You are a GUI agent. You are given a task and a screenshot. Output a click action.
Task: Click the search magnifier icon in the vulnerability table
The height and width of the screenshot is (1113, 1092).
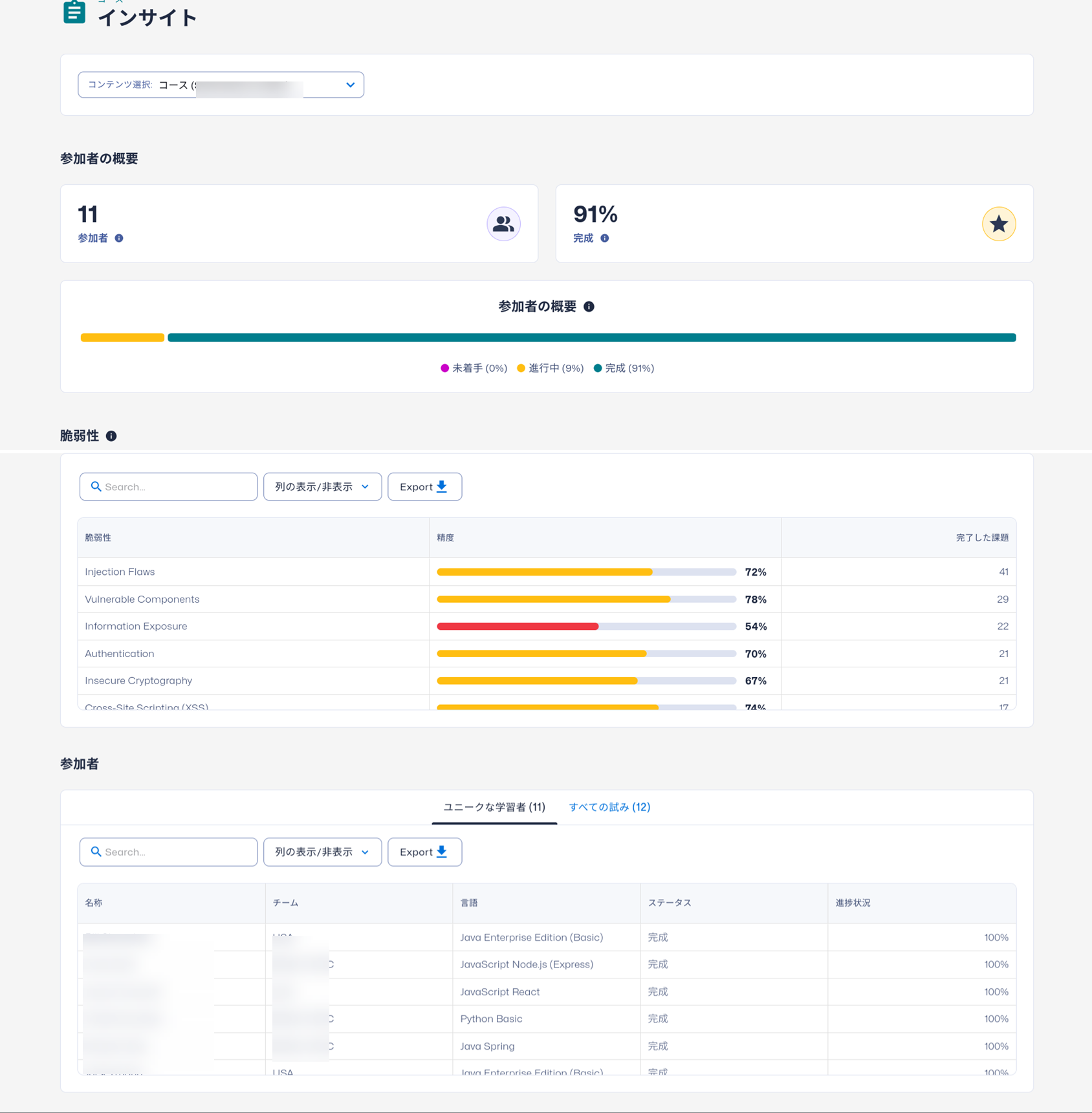click(x=96, y=486)
